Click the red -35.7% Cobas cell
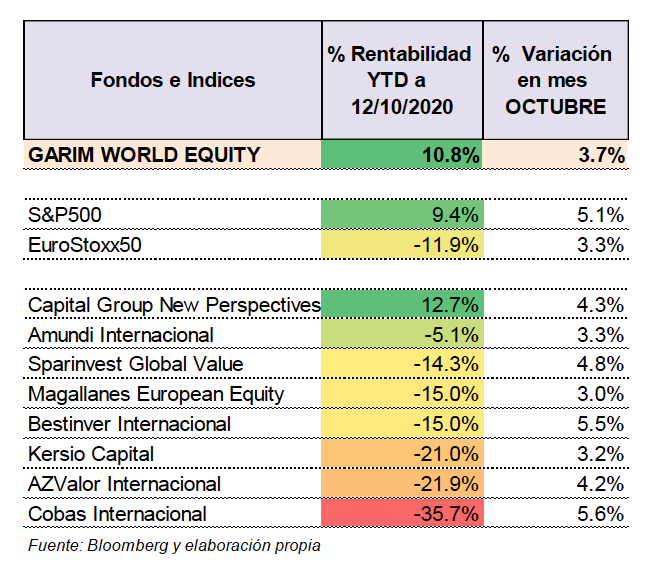The width and height of the screenshot is (661, 570). (x=402, y=513)
